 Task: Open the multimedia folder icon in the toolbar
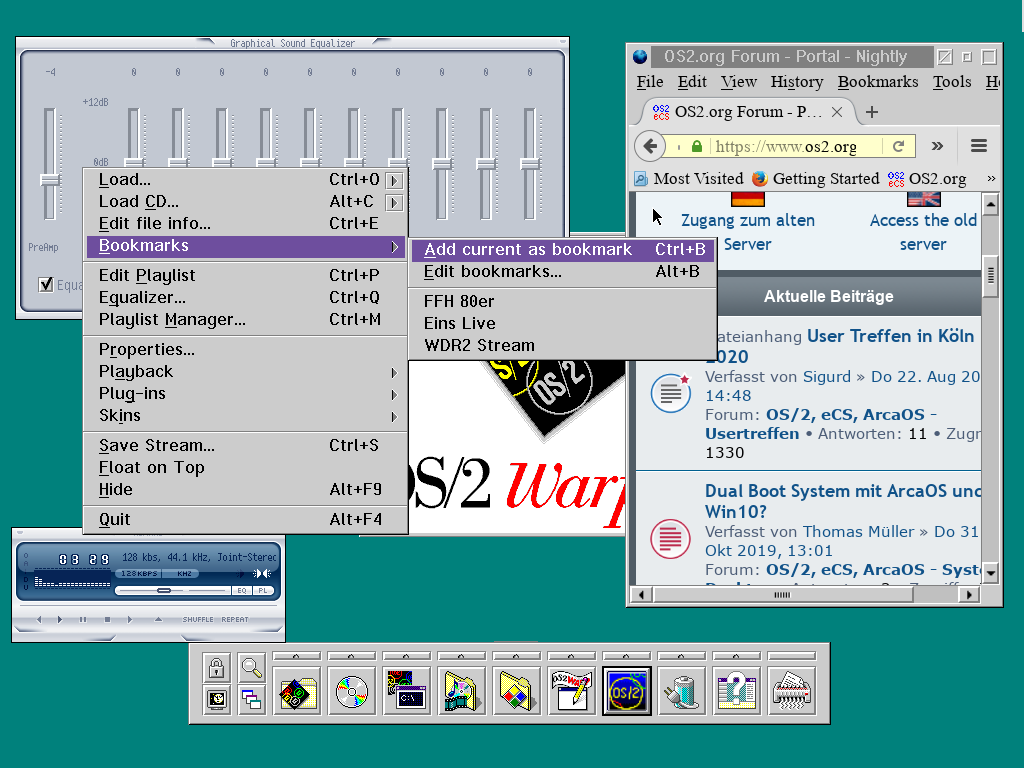coord(461,691)
